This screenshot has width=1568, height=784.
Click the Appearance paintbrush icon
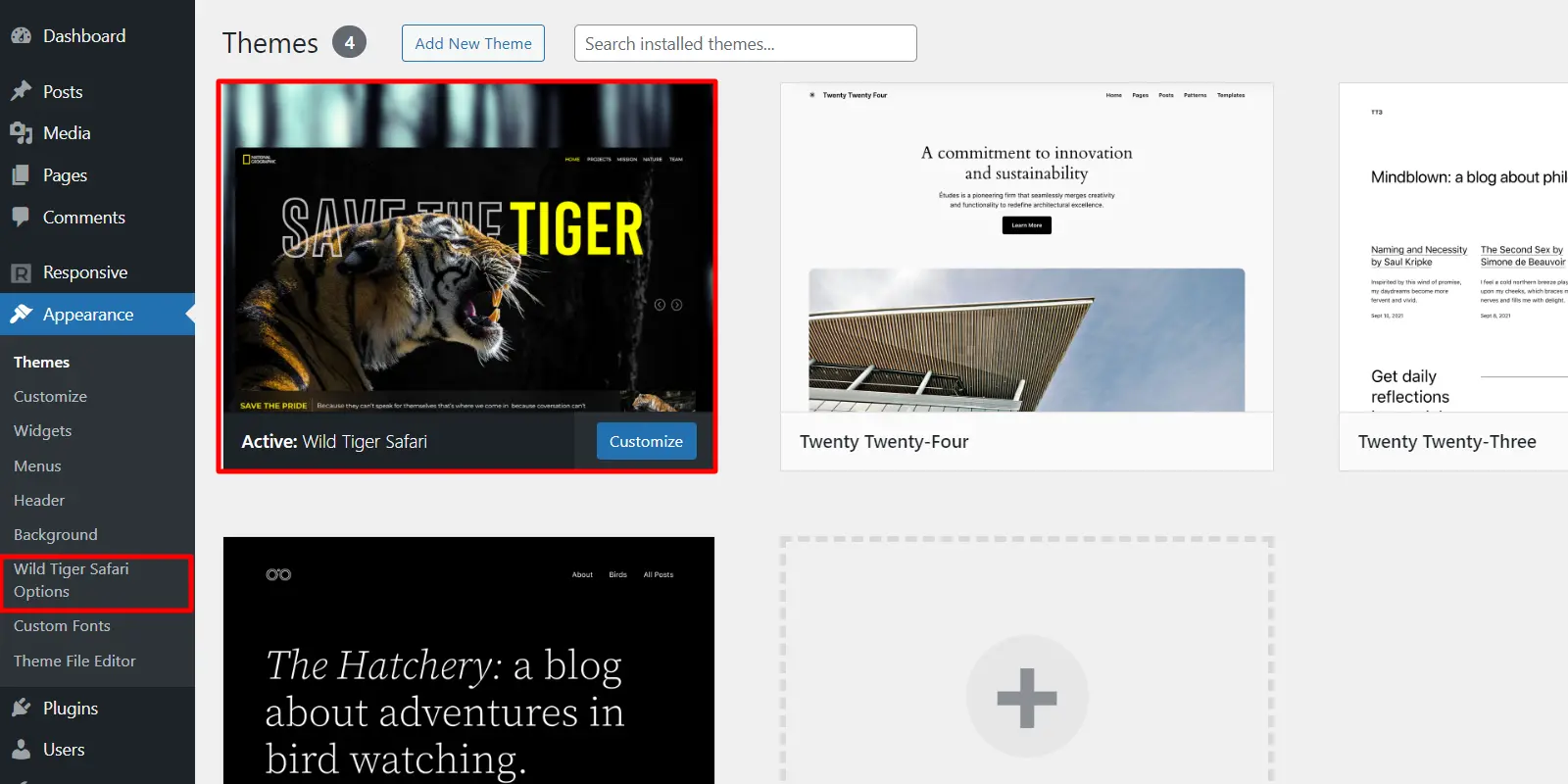(22, 314)
